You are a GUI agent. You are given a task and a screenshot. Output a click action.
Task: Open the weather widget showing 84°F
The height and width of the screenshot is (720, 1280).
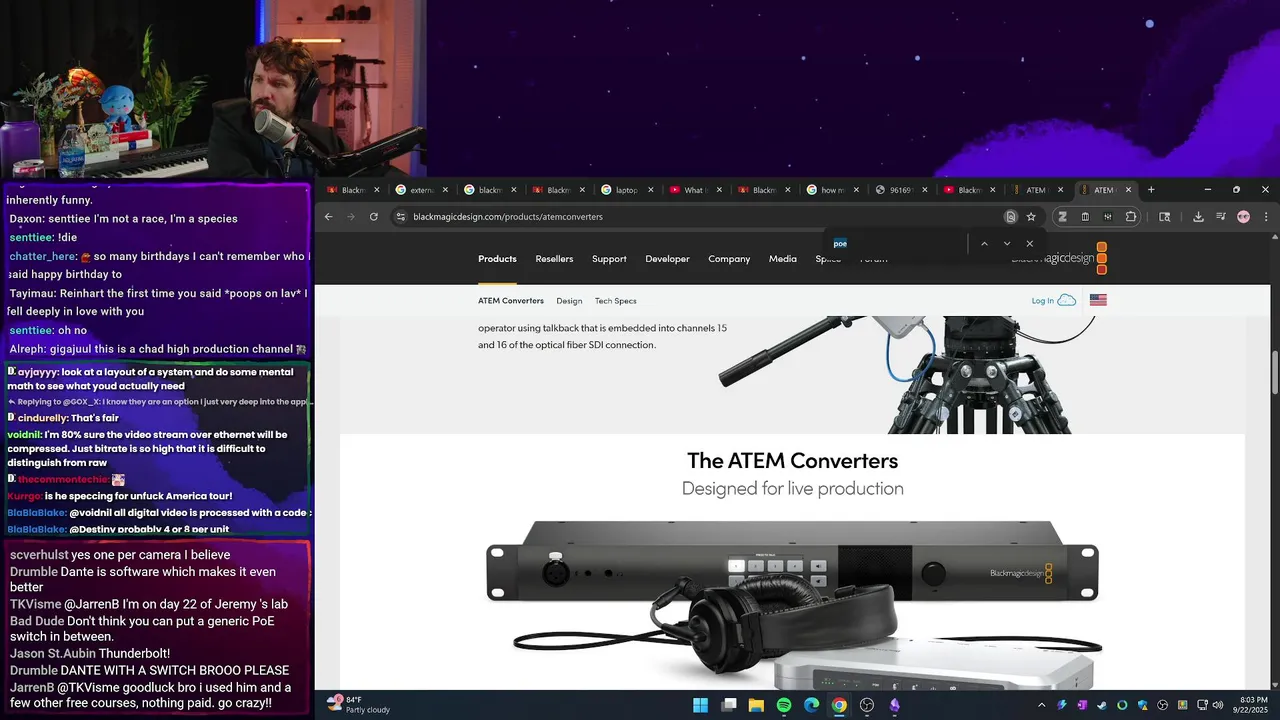tap(358, 705)
